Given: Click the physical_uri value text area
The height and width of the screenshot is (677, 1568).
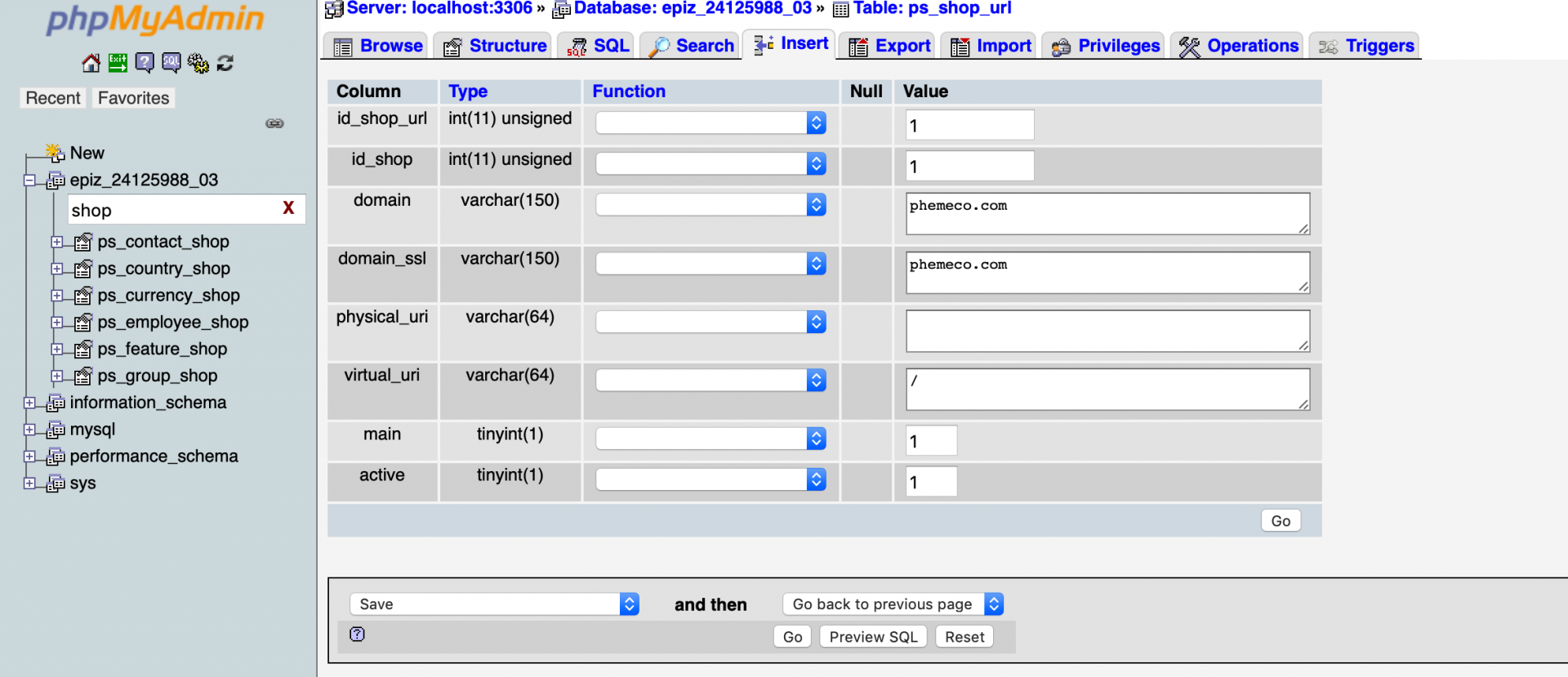Looking at the screenshot, I should click(x=1107, y=331).
